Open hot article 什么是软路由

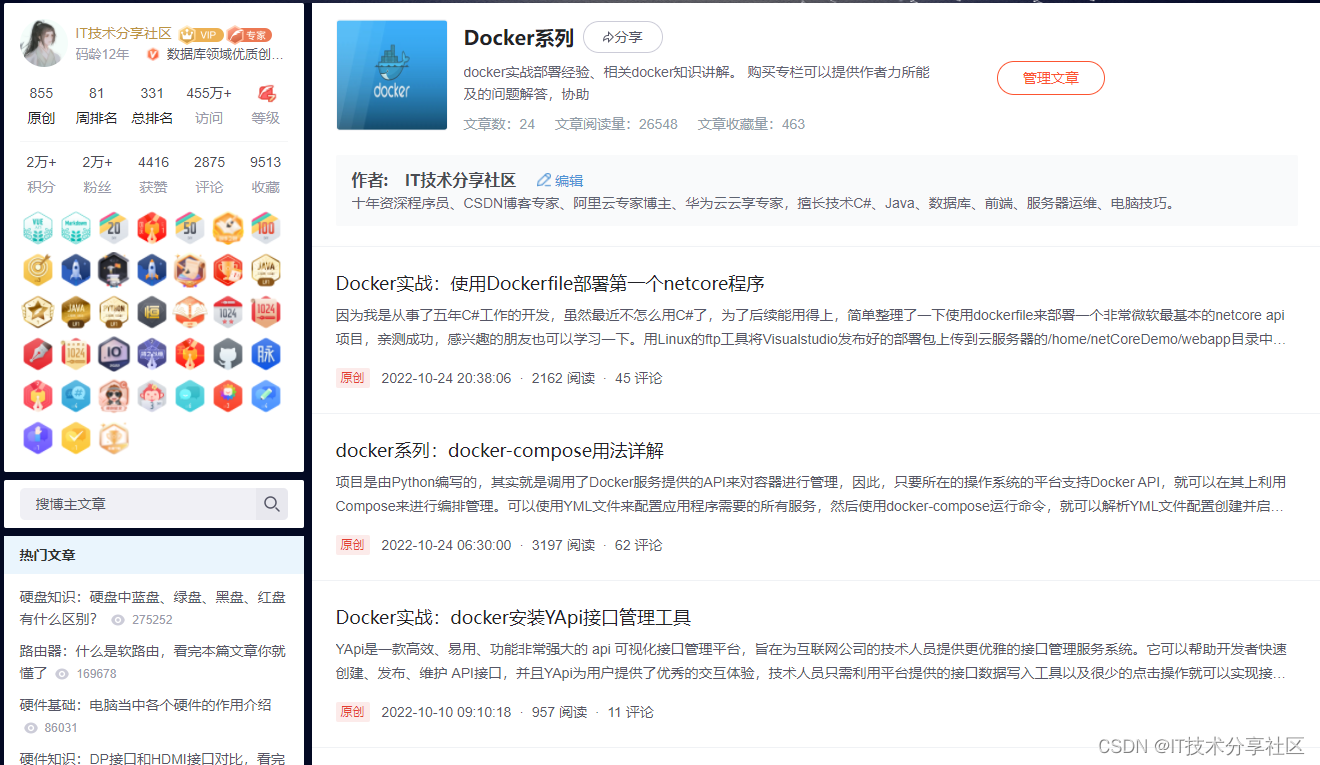tap(152, 662)
